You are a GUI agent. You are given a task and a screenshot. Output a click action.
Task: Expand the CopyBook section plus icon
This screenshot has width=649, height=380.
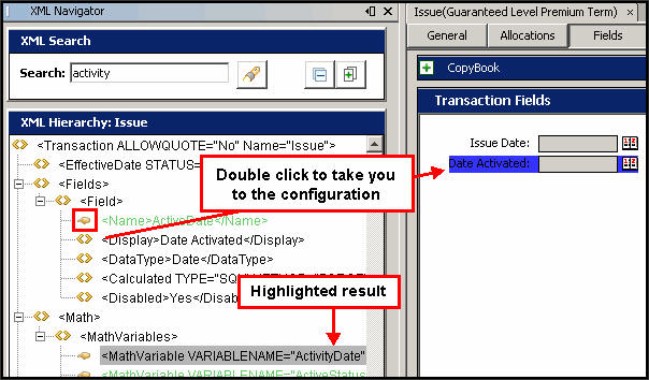pos(427,67)
